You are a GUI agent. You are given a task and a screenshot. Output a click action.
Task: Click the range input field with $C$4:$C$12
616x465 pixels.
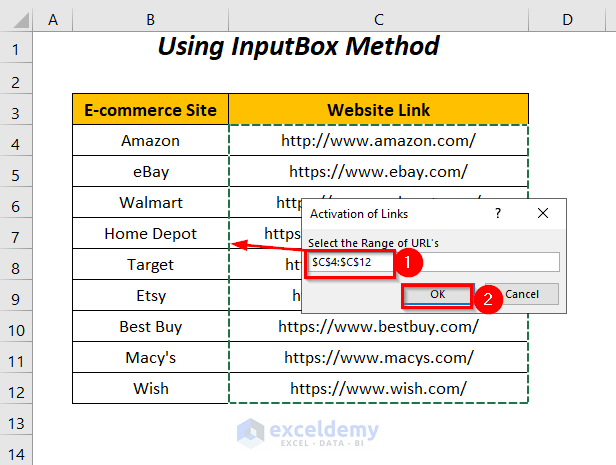pyautogui.click(x=434, y=262)
